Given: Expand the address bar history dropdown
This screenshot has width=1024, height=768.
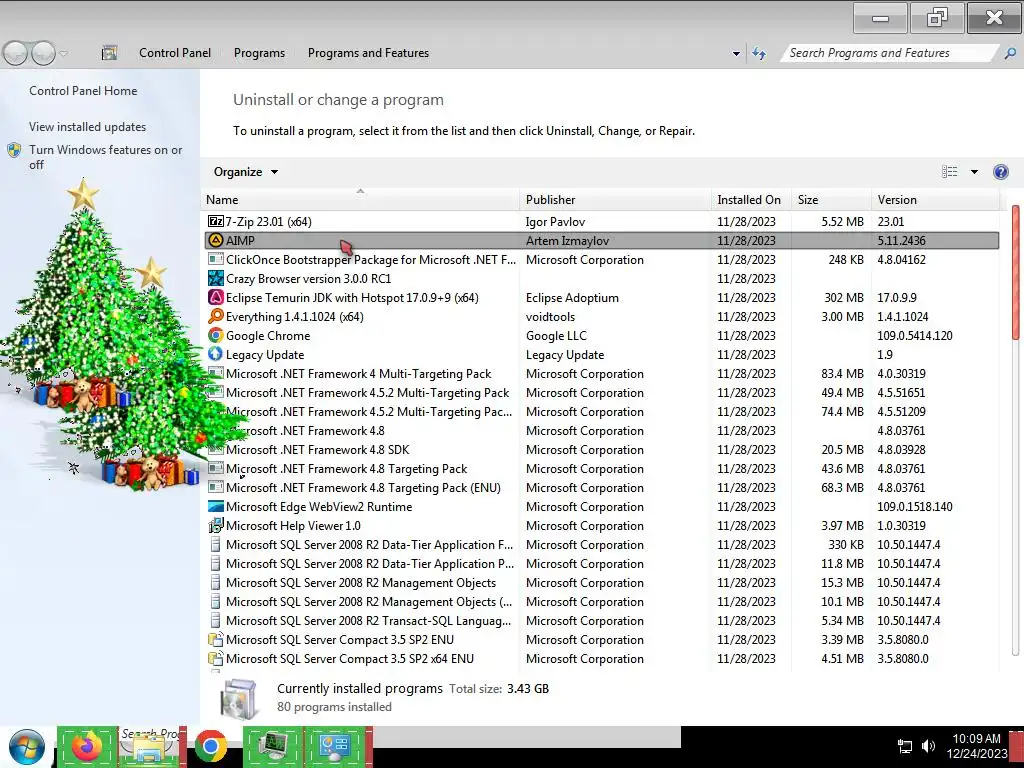Looking at the screenshot, I should tap(737, 54).
